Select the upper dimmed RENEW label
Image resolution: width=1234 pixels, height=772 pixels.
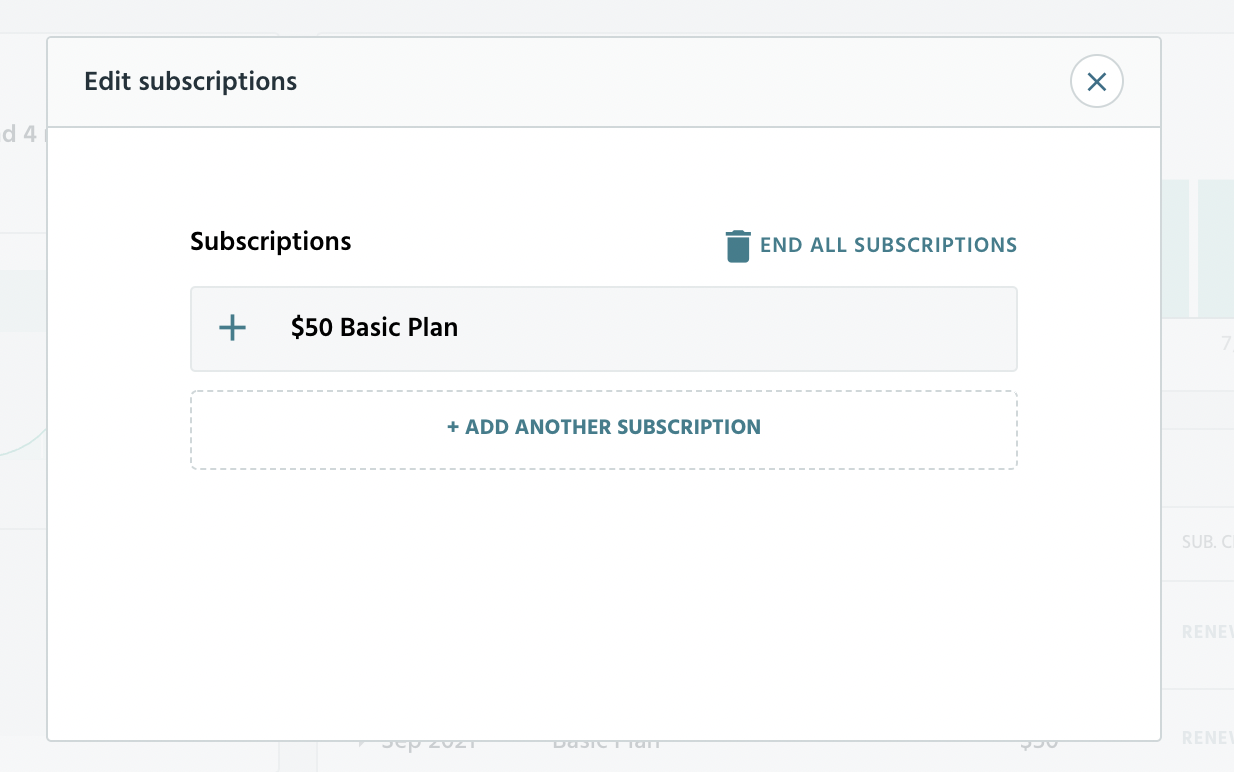coord(1207,632)
